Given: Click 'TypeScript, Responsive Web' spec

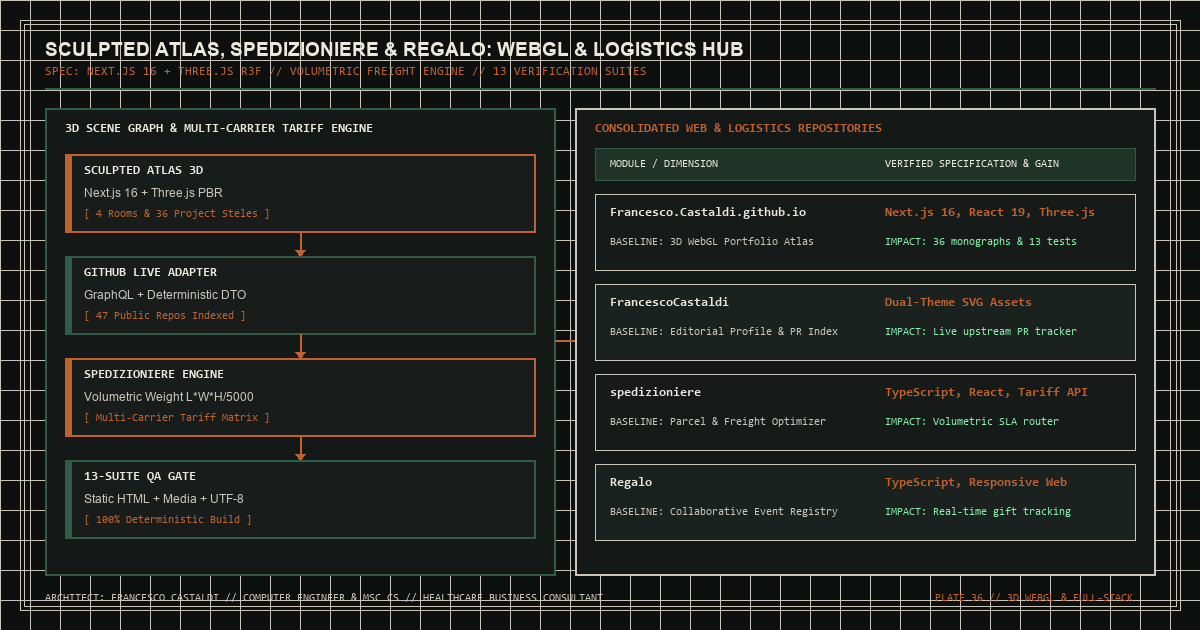Looking at the screenshot, I should [976, 482].
